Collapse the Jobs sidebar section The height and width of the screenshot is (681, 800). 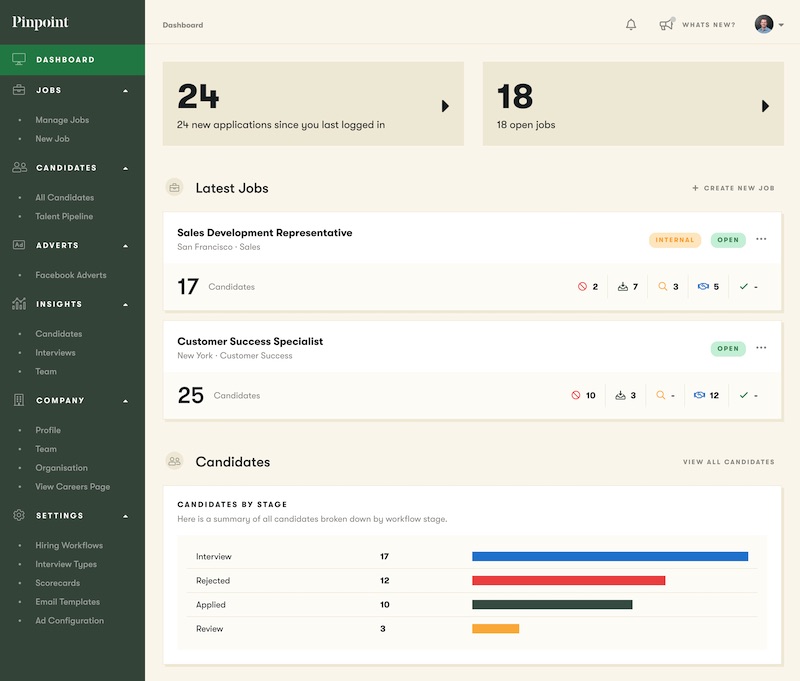(x=128, y=90)
